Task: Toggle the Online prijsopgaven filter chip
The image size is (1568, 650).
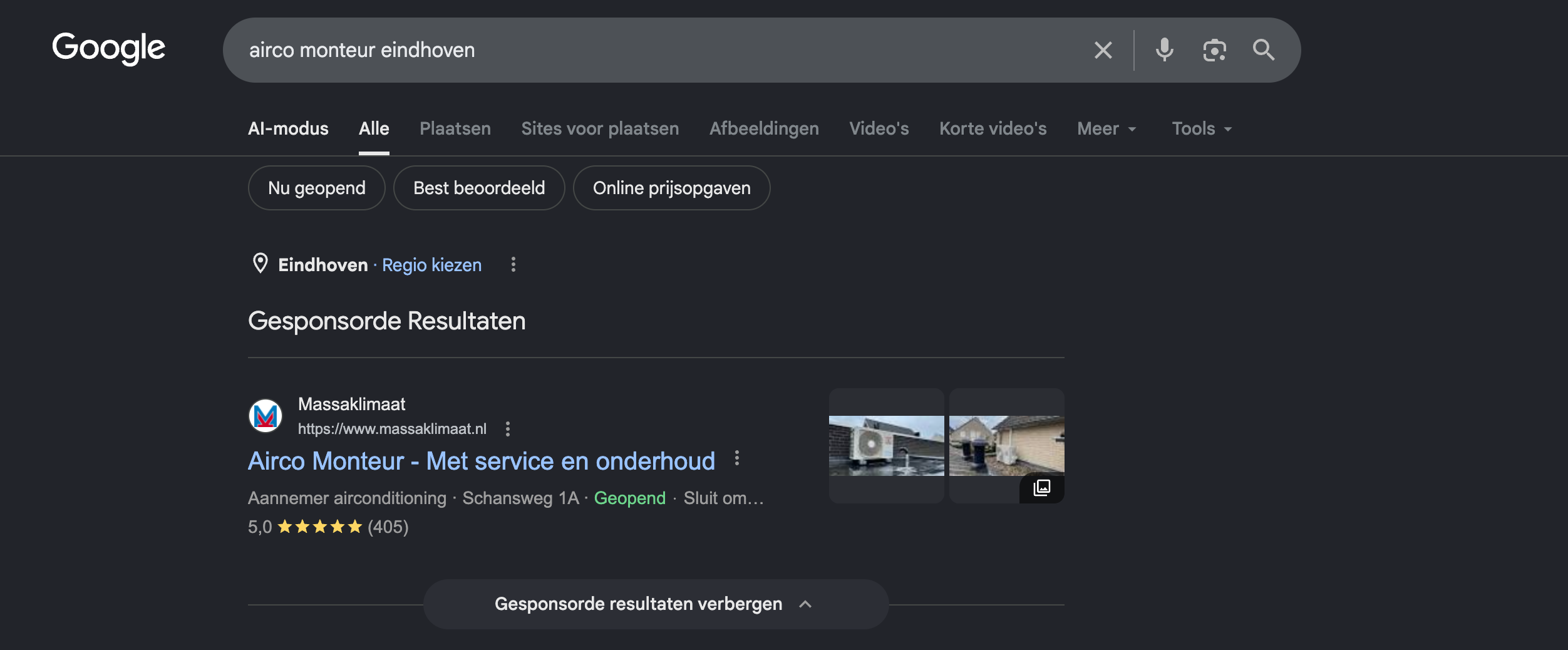Action: tap(671, 188)
